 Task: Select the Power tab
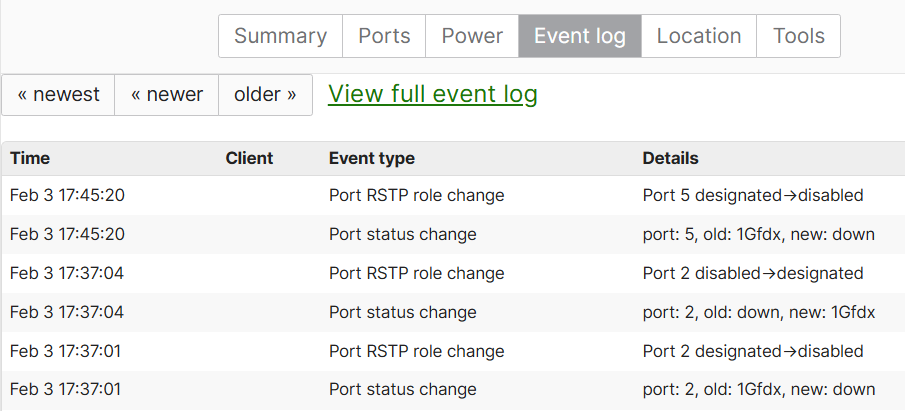[472, 36]
